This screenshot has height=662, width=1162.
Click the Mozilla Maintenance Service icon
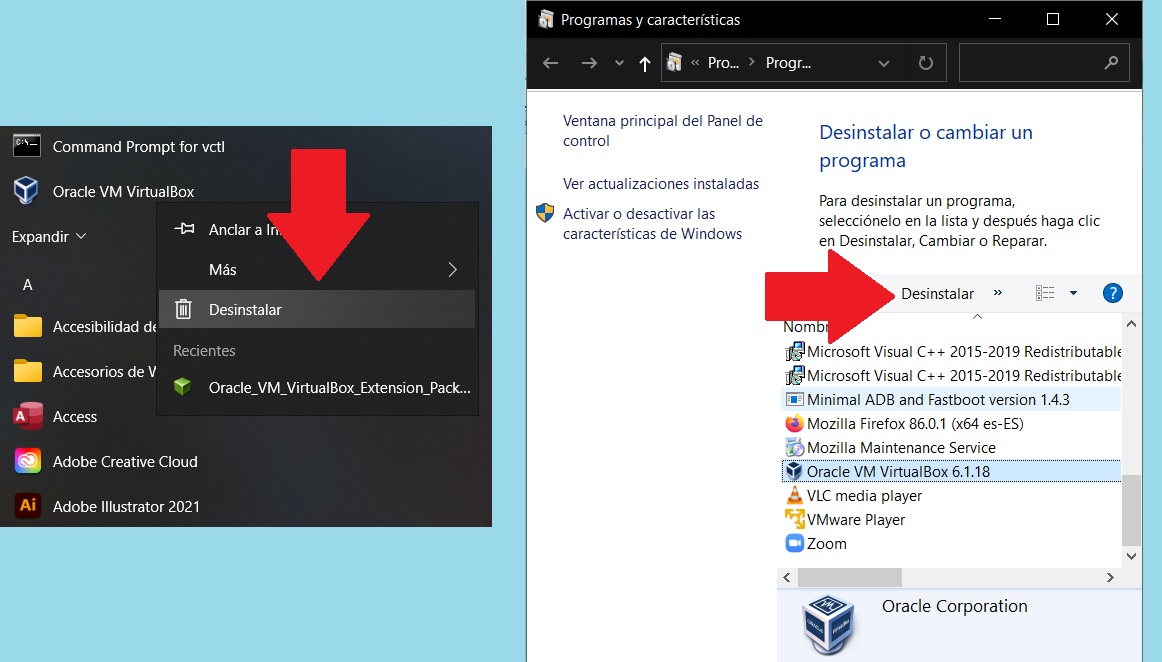(x=794, y=447)
